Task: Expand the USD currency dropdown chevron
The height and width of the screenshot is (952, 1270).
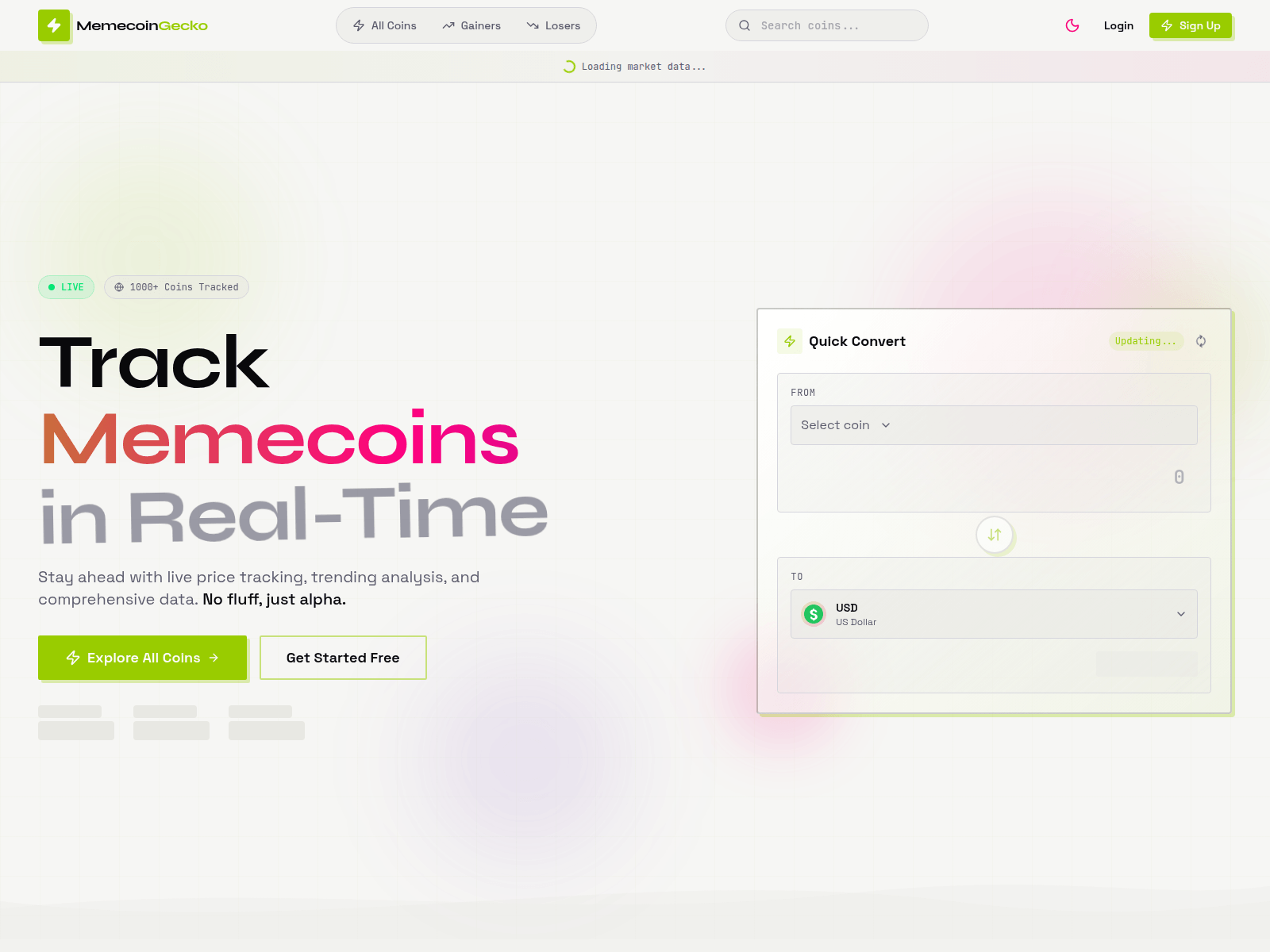Action: (1181, 614)
